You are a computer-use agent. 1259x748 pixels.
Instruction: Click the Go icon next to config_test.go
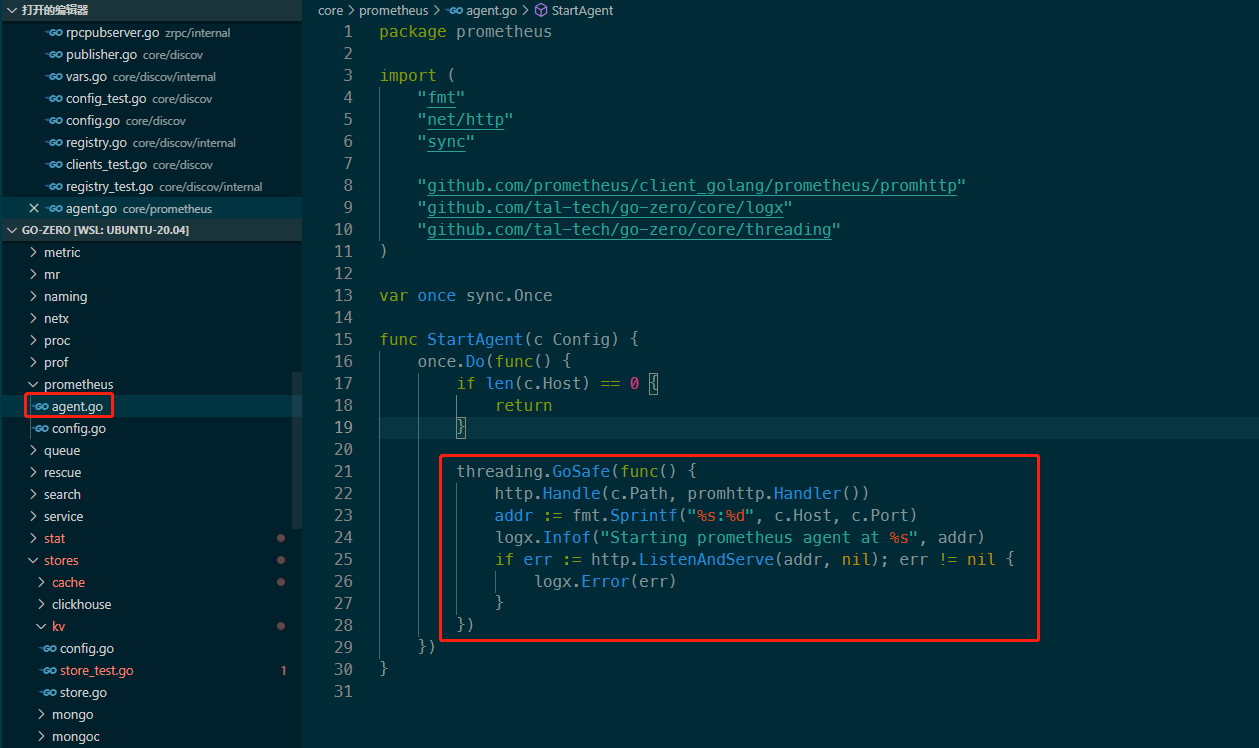click(x=54, y=98)
